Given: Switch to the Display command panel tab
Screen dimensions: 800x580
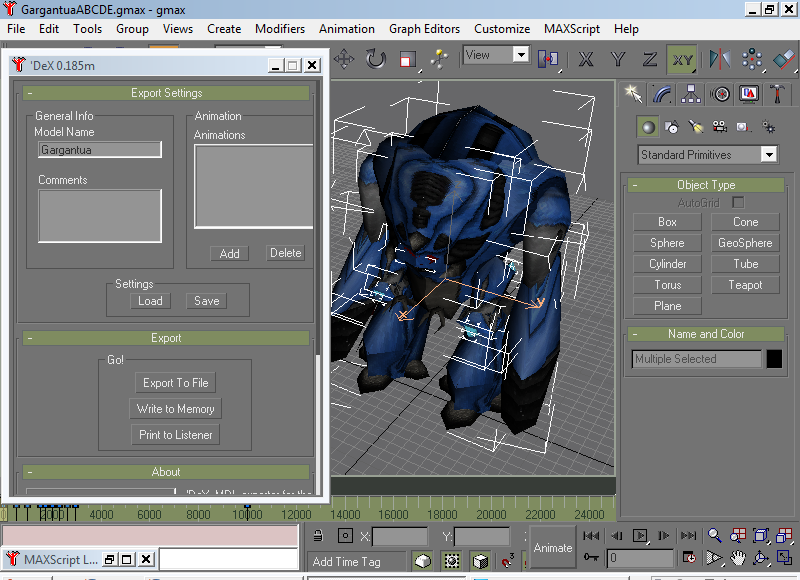Looking at the screenshot, I should click(x=749, y=94).
